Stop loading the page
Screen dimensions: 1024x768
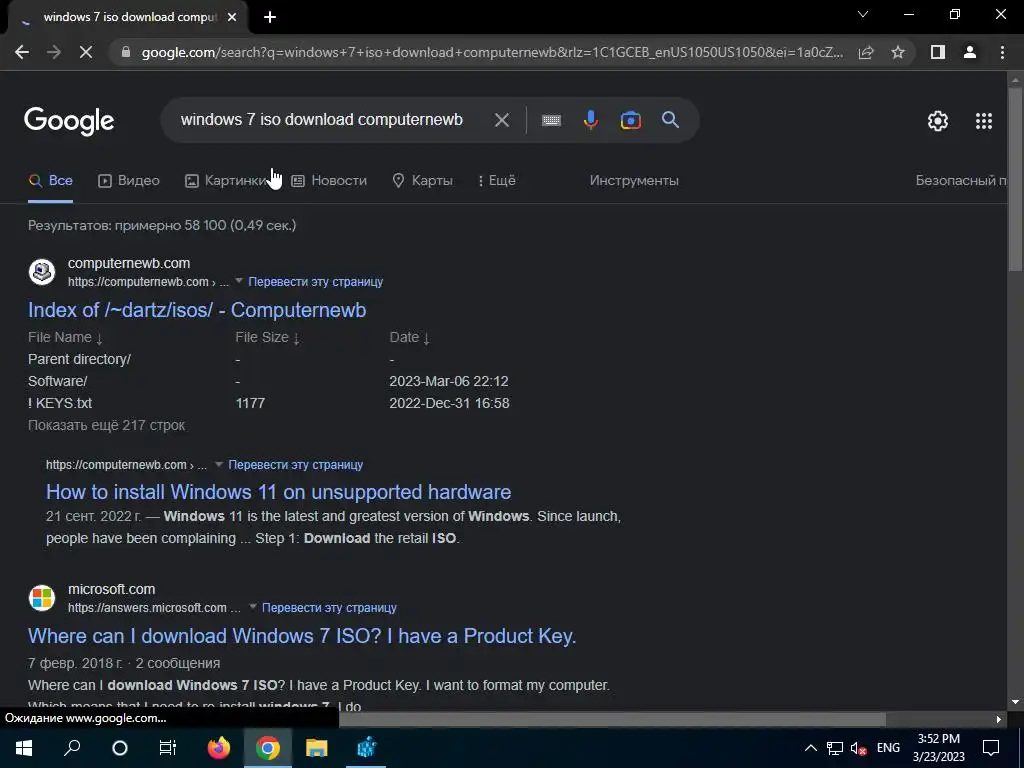86,52
